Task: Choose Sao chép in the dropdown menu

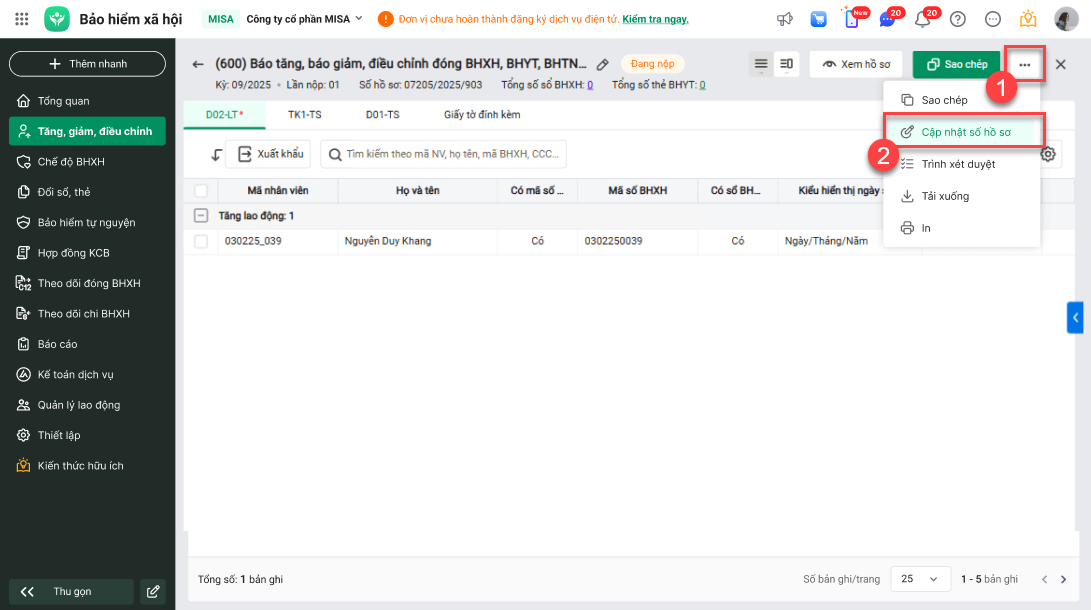Action: click(962, 100)
